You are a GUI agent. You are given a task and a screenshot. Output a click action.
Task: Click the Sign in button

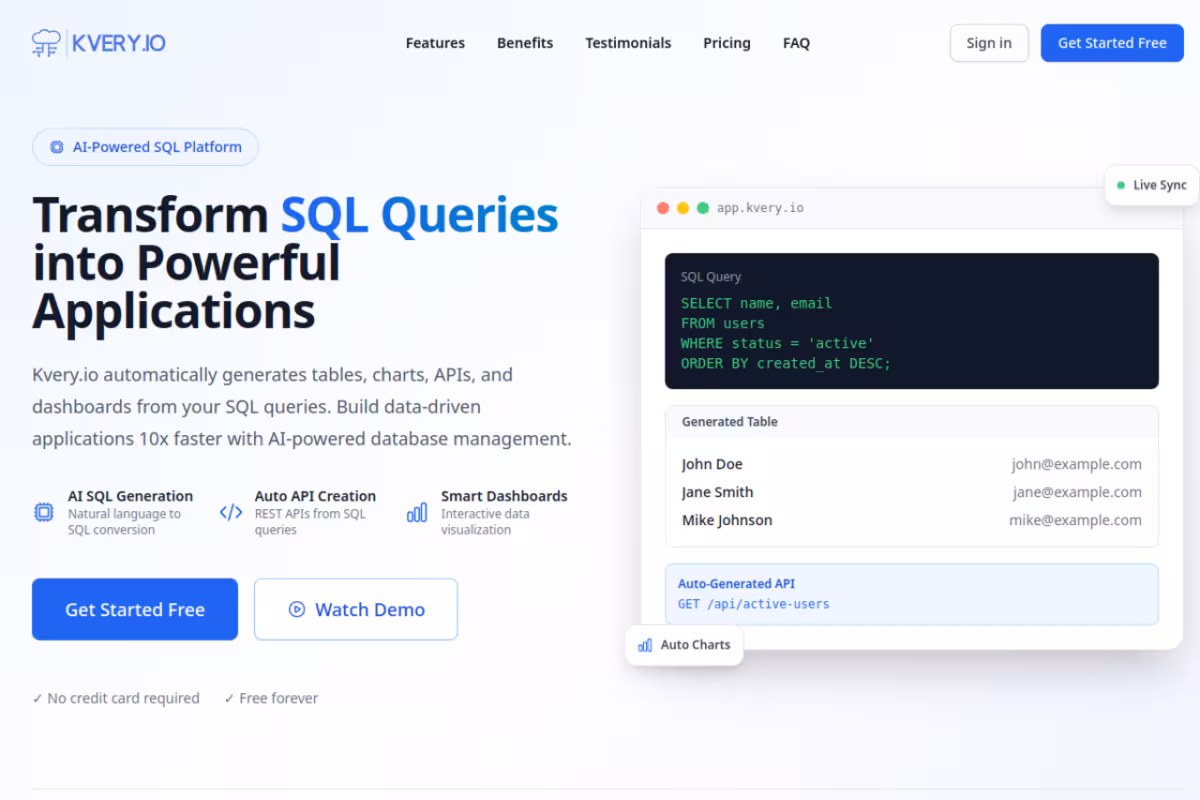pos(989,43)
